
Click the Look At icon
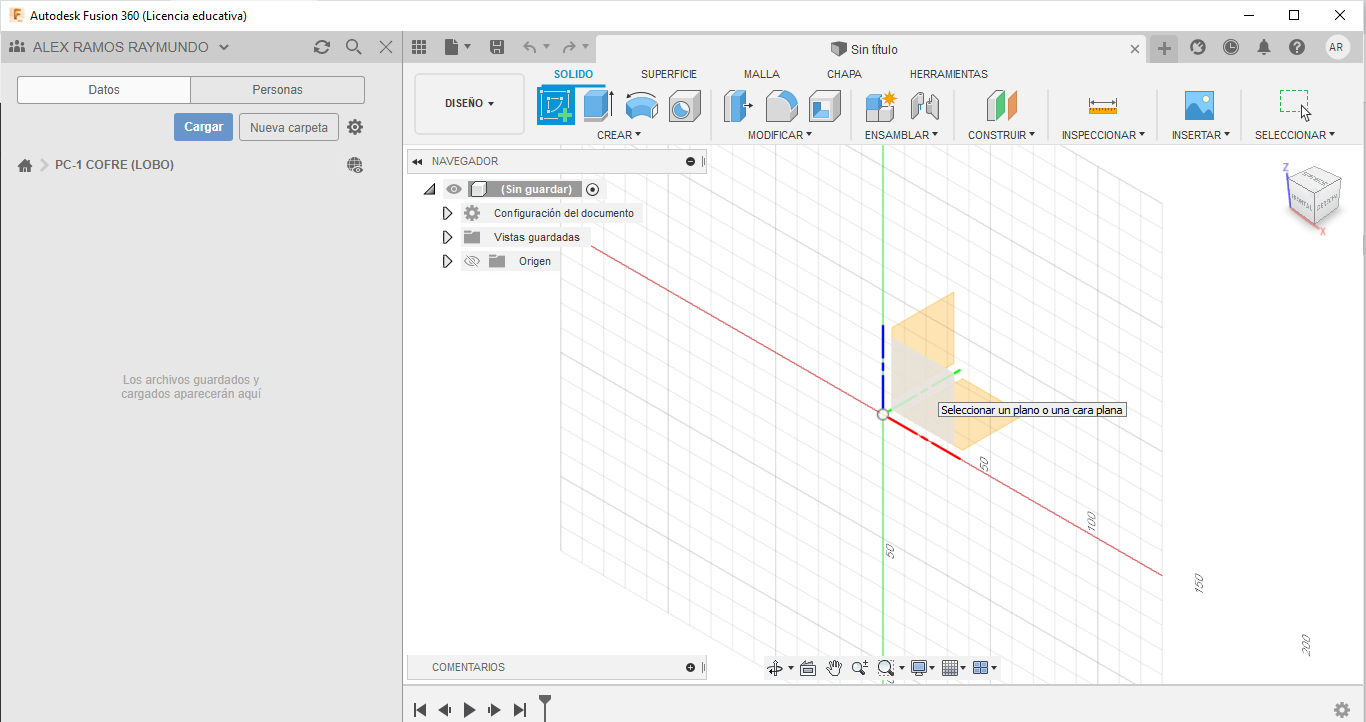[808, 668]
